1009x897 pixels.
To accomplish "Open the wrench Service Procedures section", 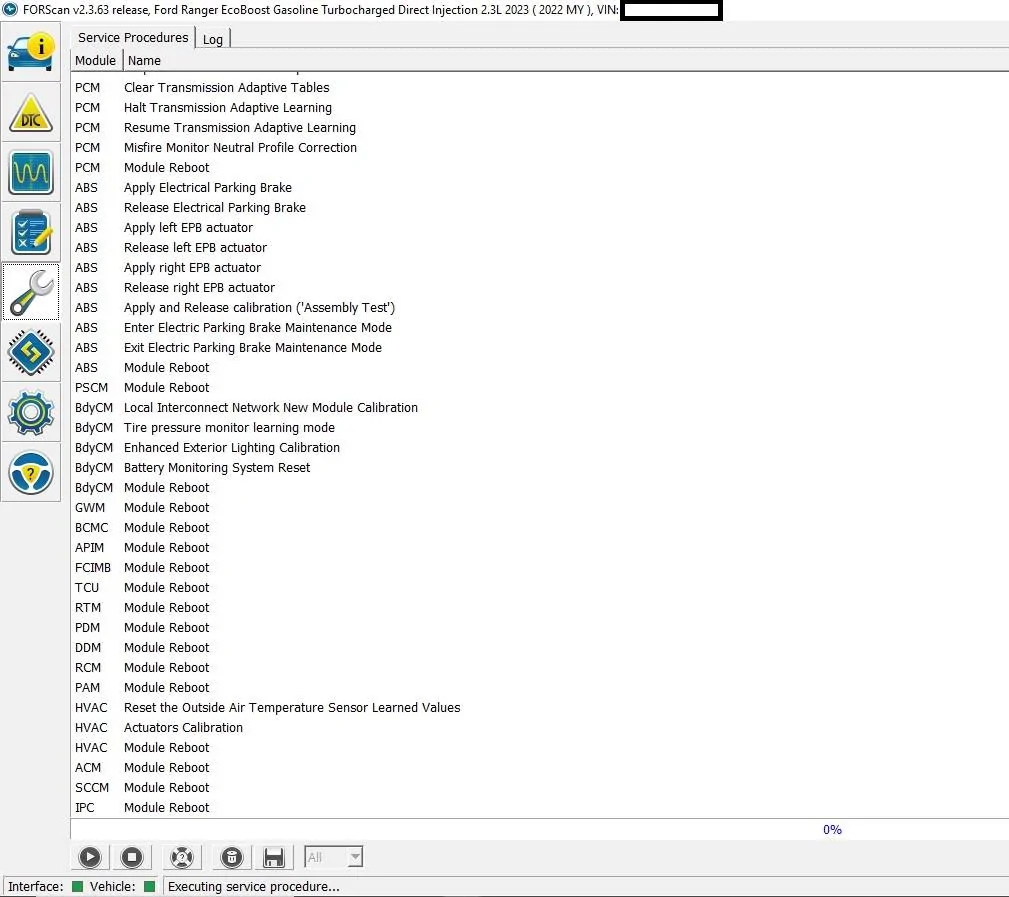I will click(31, 292).
